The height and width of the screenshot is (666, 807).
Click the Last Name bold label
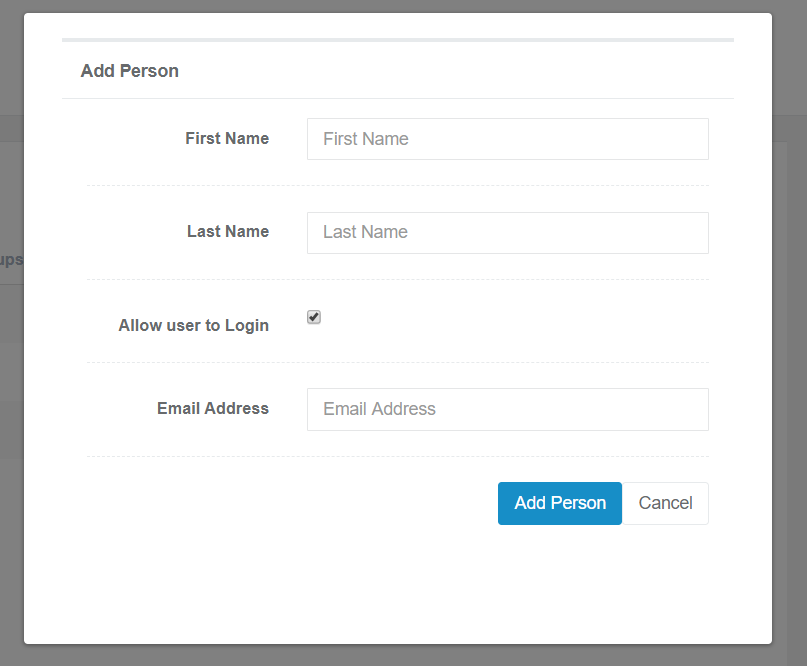pyautogui.click(x=228, y=232)
